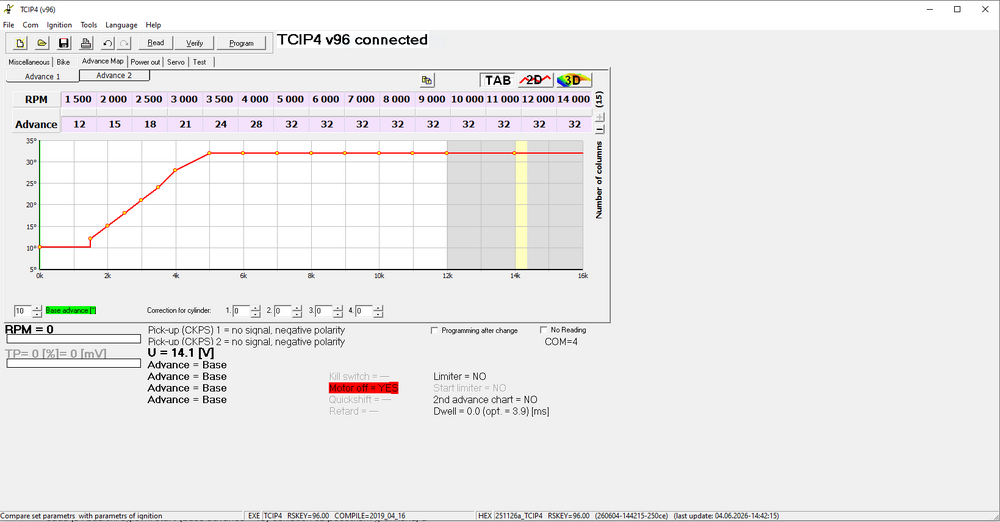Open the Servo tab
This screenshot has width=1000, height=522.
tap(176, 62)
